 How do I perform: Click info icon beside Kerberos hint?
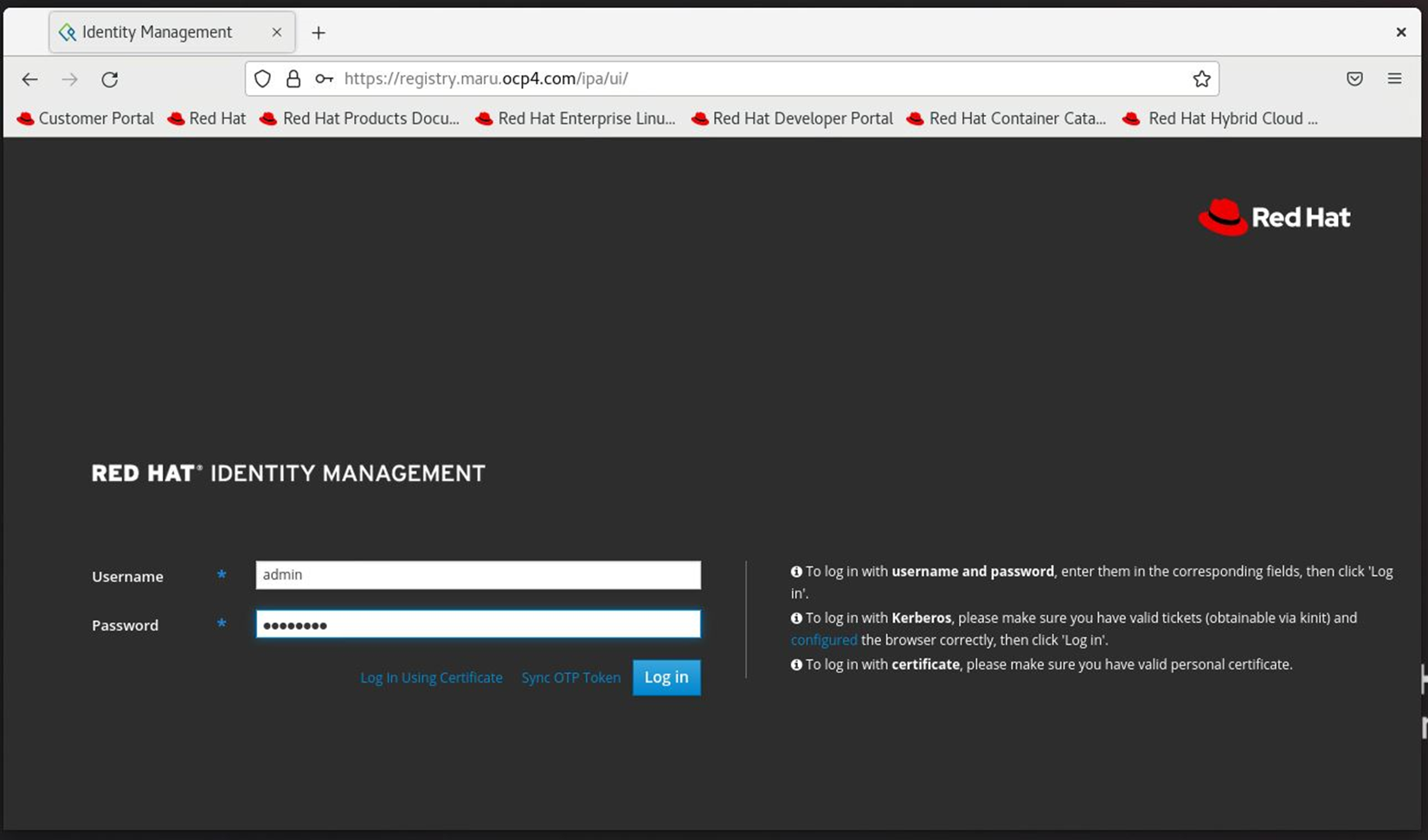(x=796, y=619)
